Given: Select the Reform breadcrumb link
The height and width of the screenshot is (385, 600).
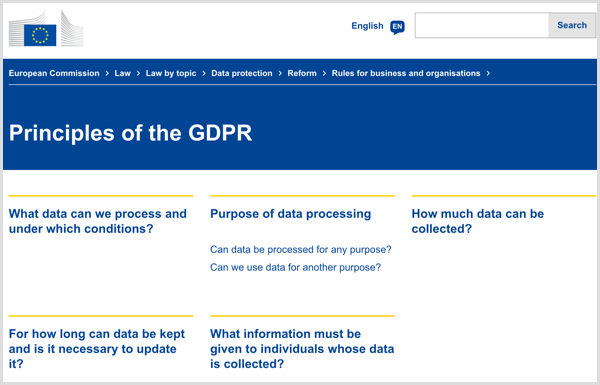Looking at the screenshot, I should pyautogui.click(x=302, y=73).
